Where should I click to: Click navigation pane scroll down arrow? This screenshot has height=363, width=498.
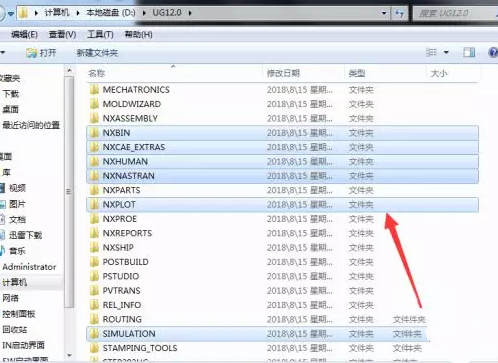tap(69, 355)
